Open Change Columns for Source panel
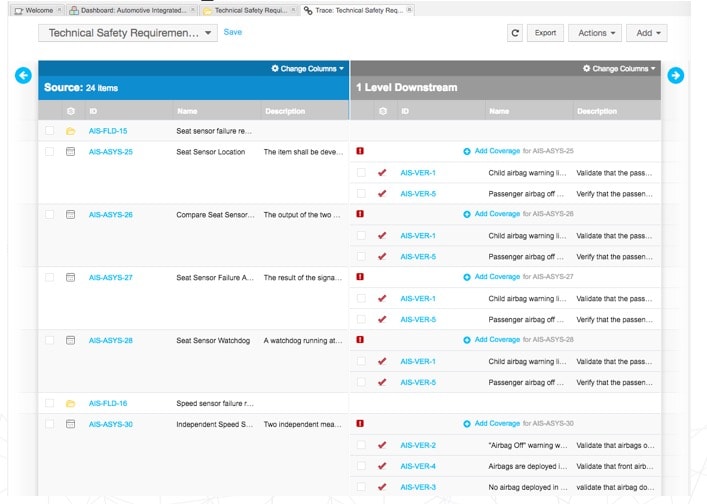 (x=308, y=69)
